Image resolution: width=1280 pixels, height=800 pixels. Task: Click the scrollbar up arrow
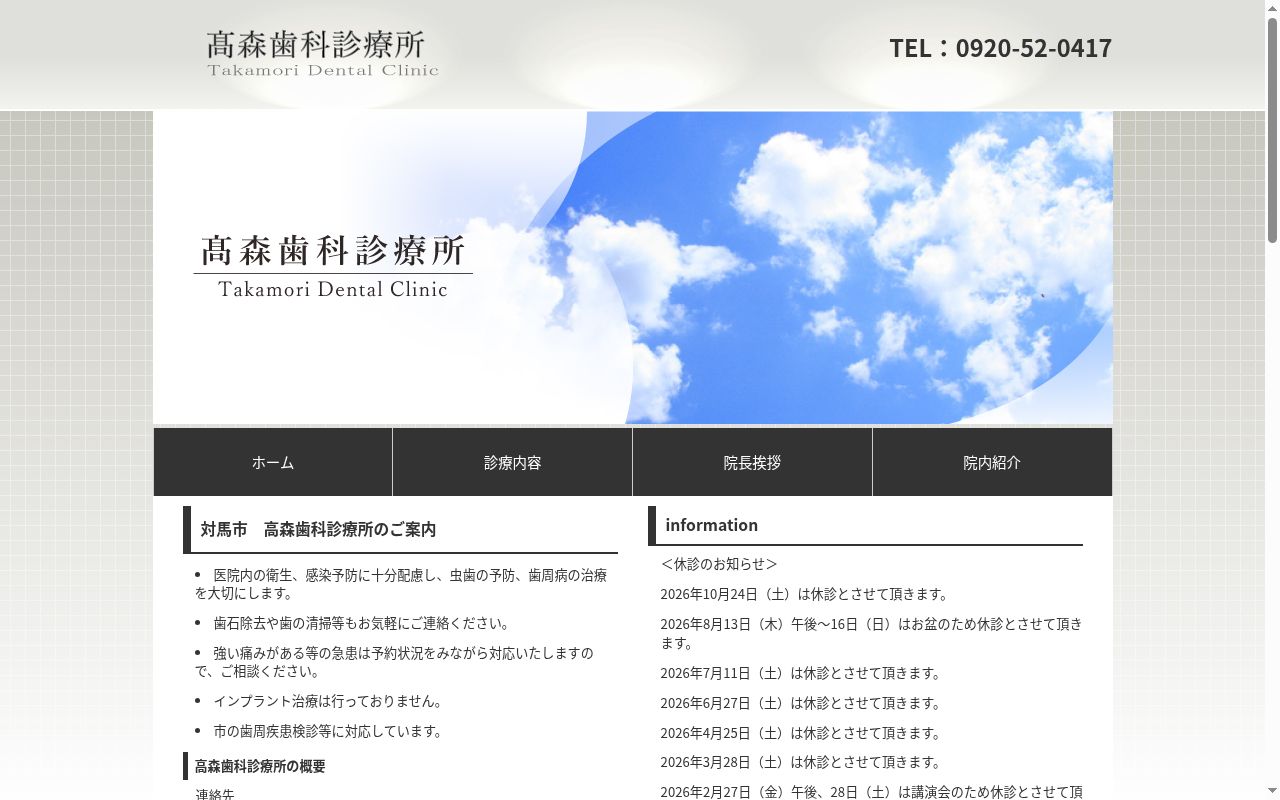click(x=1272, y=8)
